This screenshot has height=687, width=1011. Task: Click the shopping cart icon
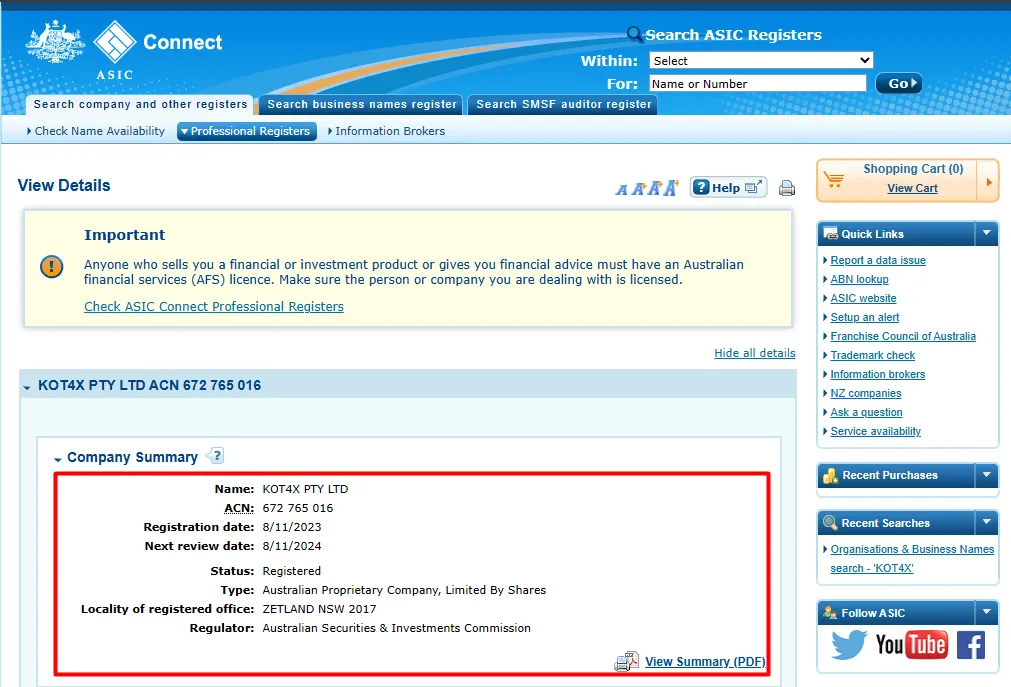click(x=834, y=179)
